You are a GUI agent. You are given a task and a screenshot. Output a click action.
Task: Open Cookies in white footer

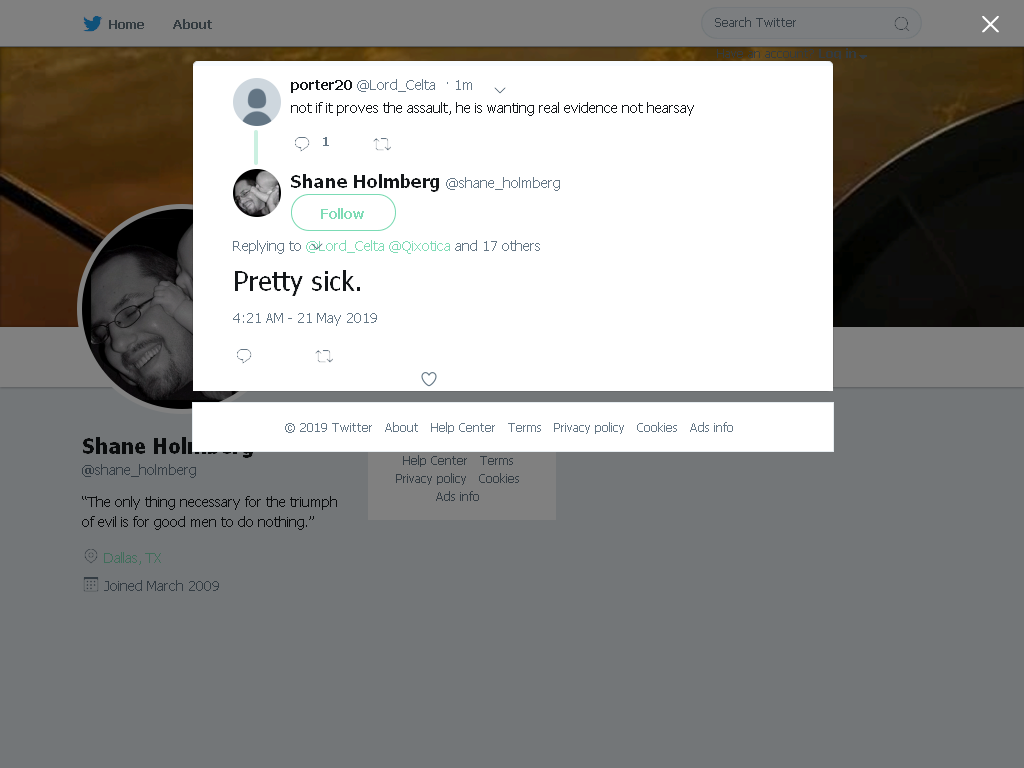(x=656, y=428)
